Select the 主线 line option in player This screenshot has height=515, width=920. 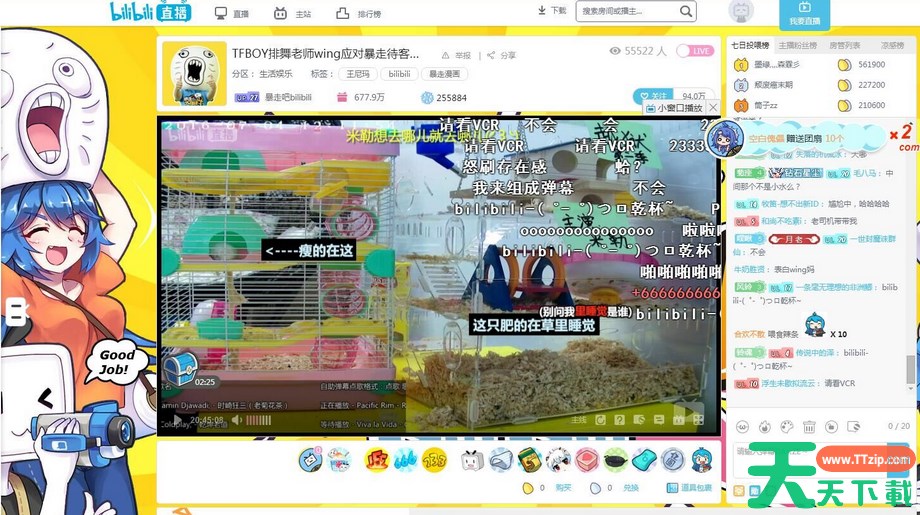coord(579,420)
